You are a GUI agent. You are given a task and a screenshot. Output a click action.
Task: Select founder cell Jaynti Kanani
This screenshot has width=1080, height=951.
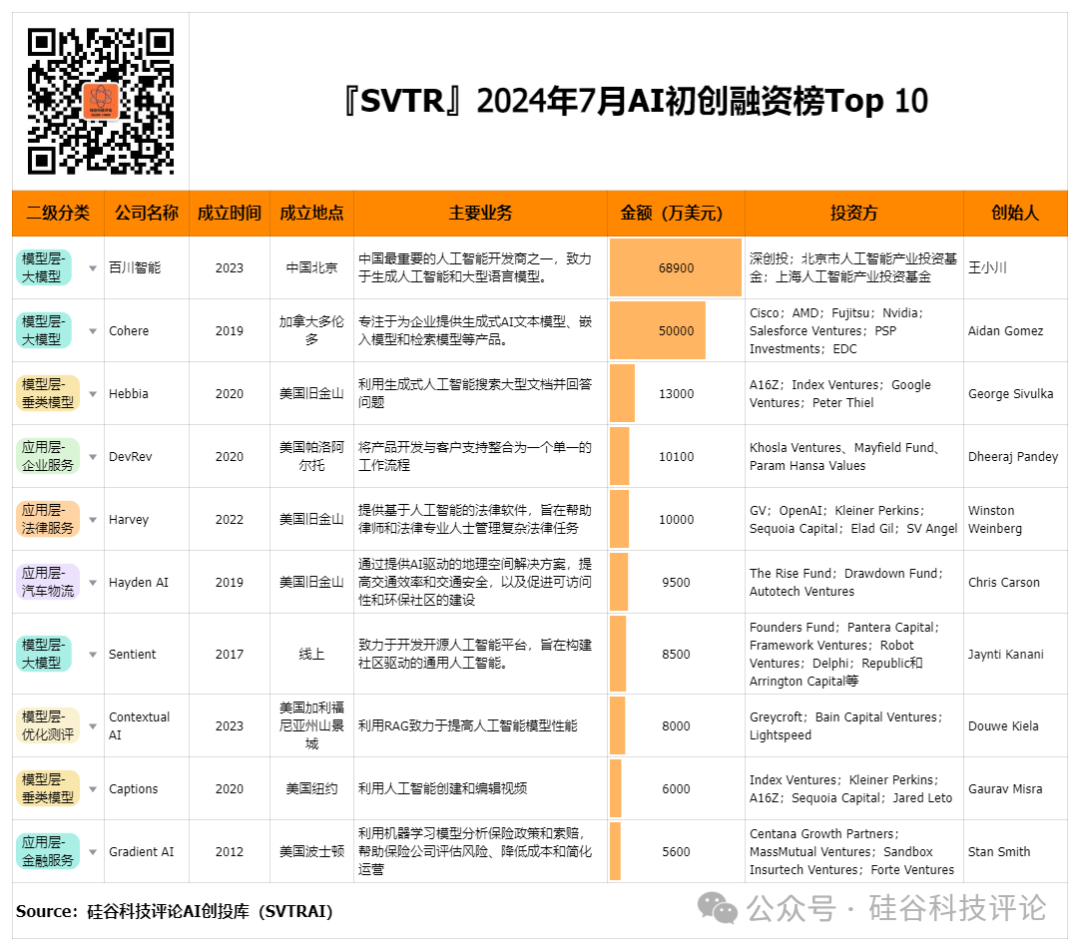click(1015, 654)
